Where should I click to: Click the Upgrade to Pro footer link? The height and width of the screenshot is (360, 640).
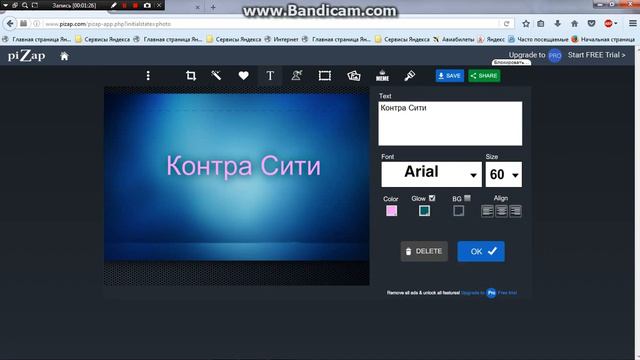tap(489, 293)
